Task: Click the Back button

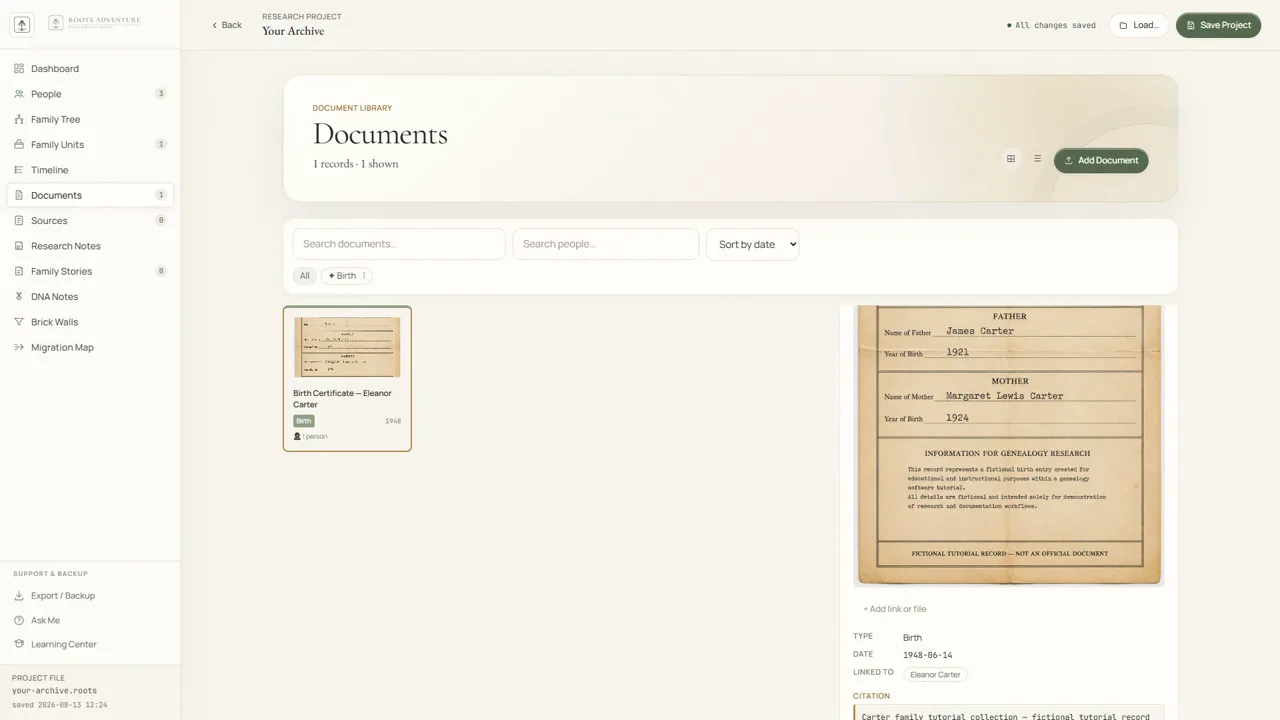Action: click(x=227, y=25)
